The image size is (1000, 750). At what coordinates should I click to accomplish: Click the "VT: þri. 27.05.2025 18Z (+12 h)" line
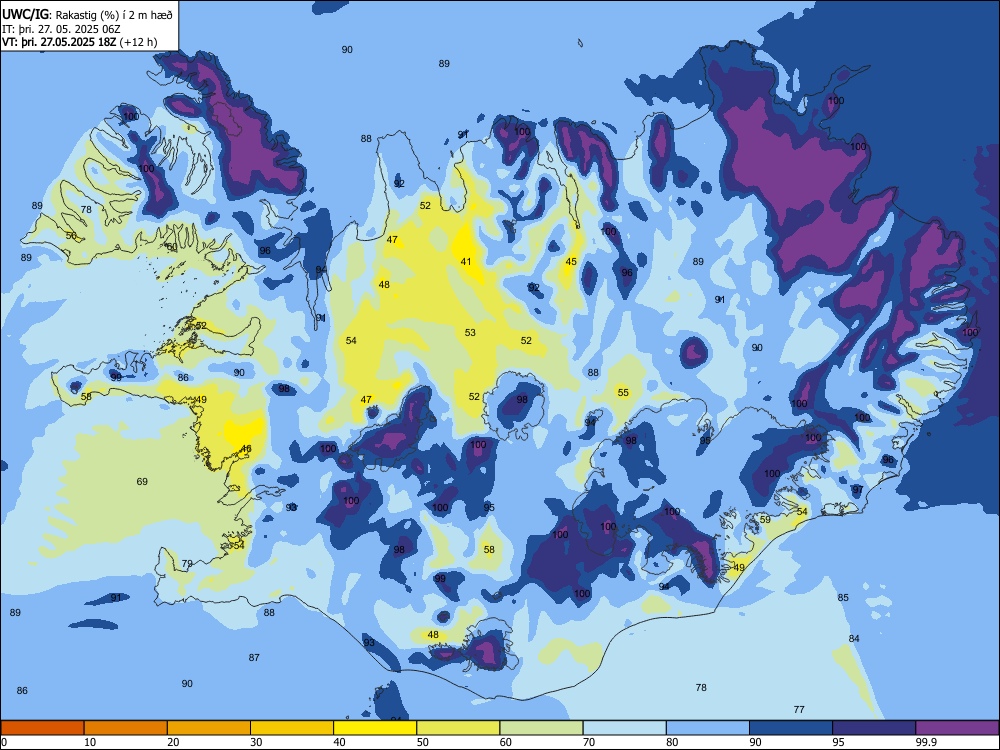[x=80, y=43]
